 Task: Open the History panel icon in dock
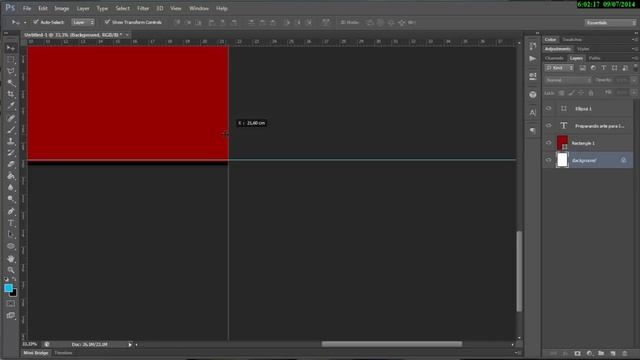tap(533, 46)
